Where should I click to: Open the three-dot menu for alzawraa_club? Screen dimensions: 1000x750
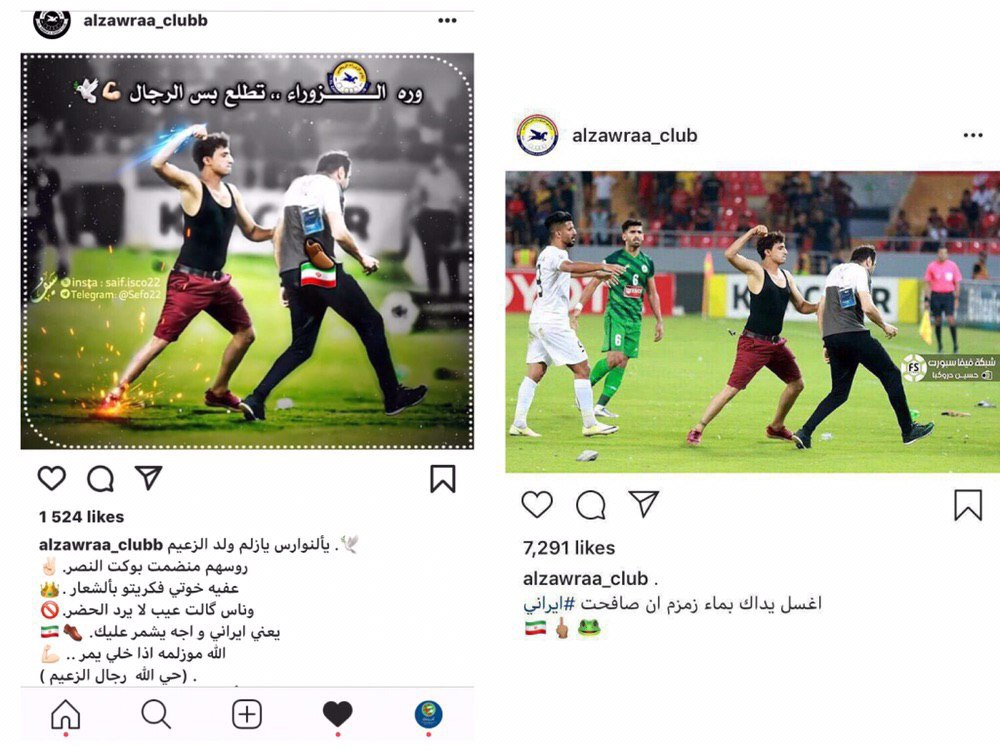click(973, 135)
